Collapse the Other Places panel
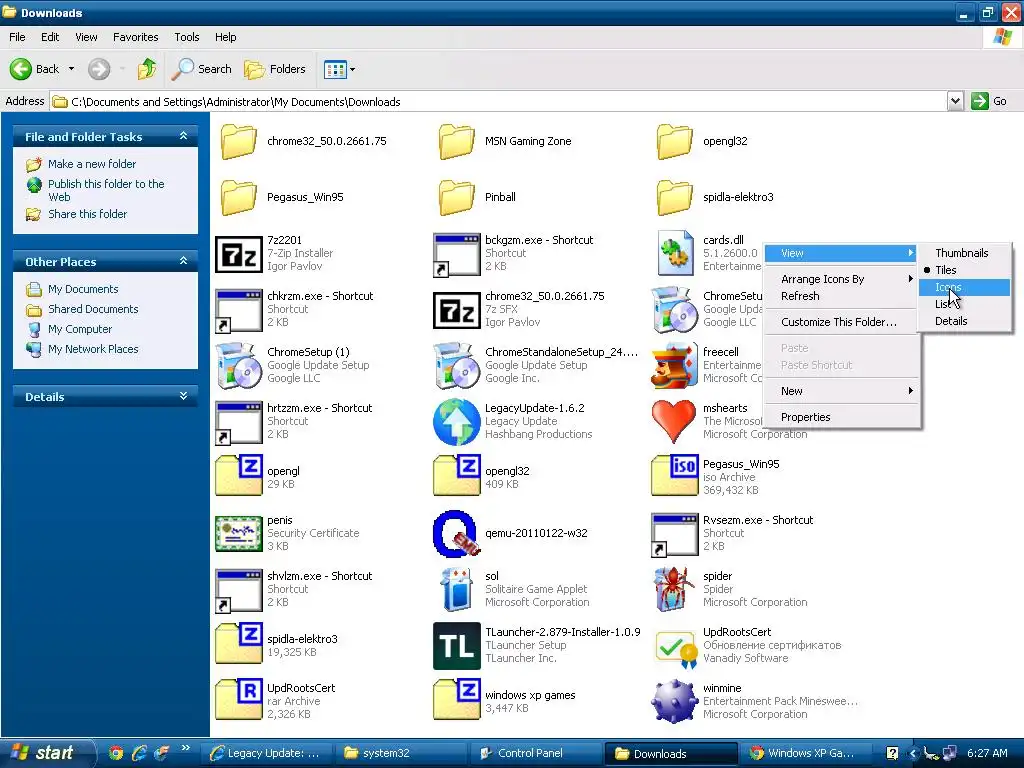Viewport: 1024px width, 768px height. coord(184,261)
